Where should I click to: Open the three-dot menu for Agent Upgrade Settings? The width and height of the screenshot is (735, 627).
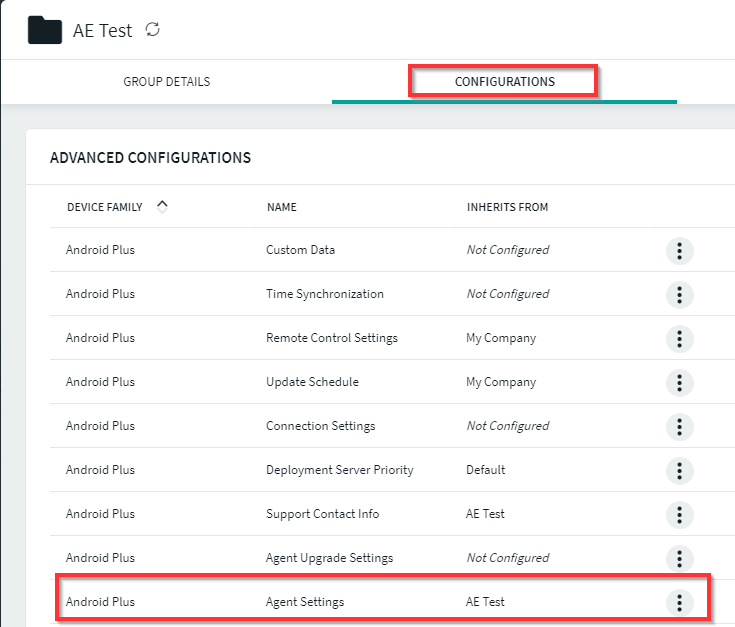coord(679,559)
